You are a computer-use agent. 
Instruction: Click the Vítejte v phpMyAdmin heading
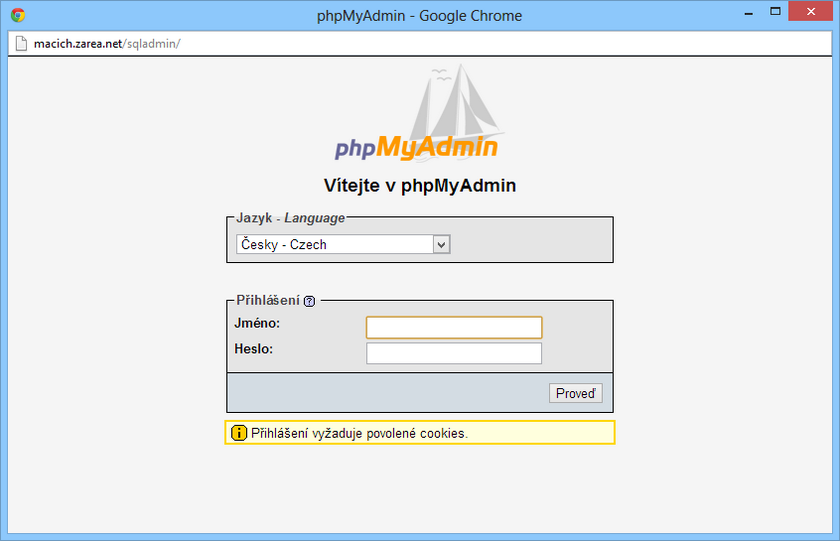click(419, 185)
